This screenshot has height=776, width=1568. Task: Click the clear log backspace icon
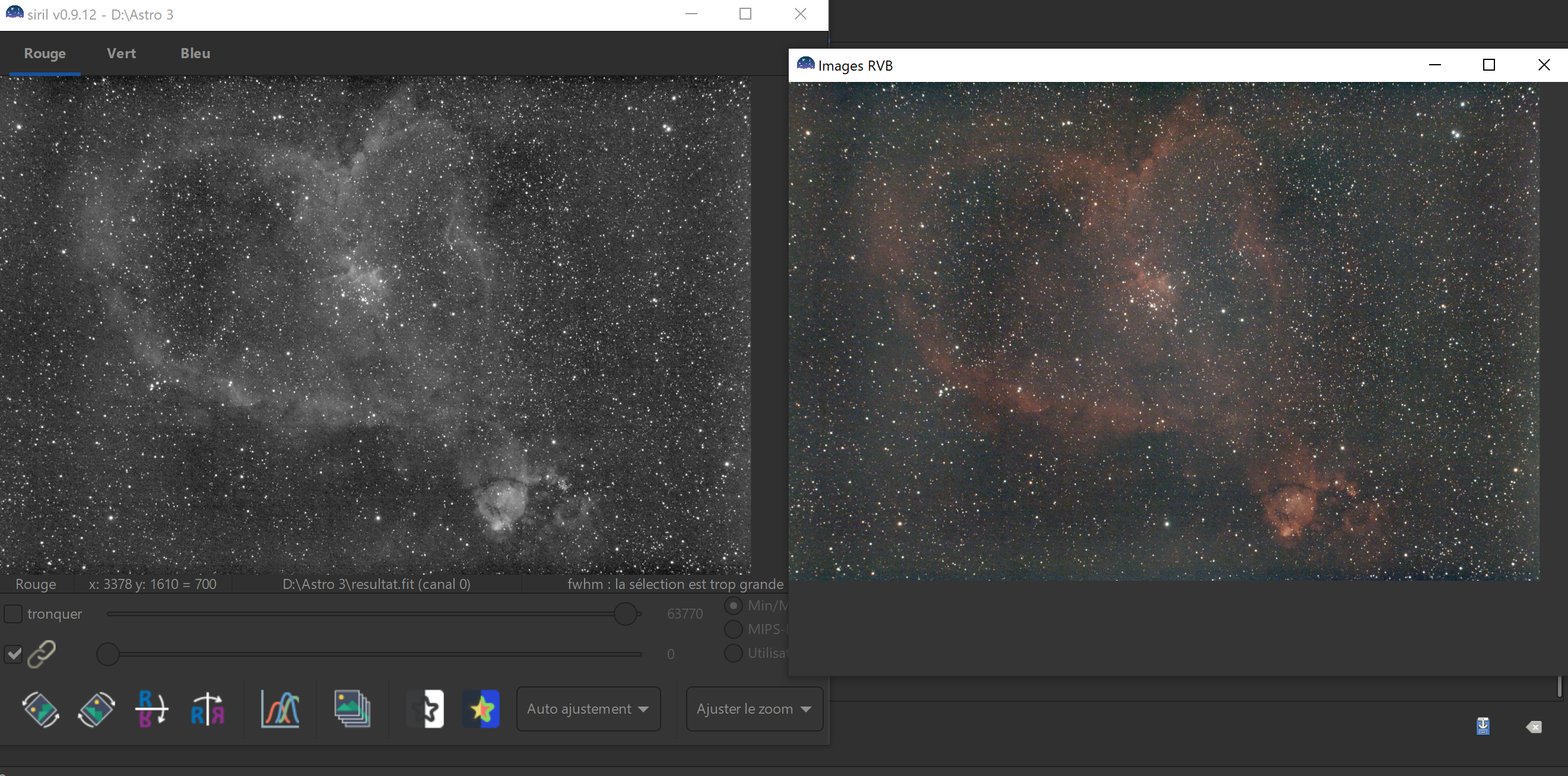[1534, 727]
